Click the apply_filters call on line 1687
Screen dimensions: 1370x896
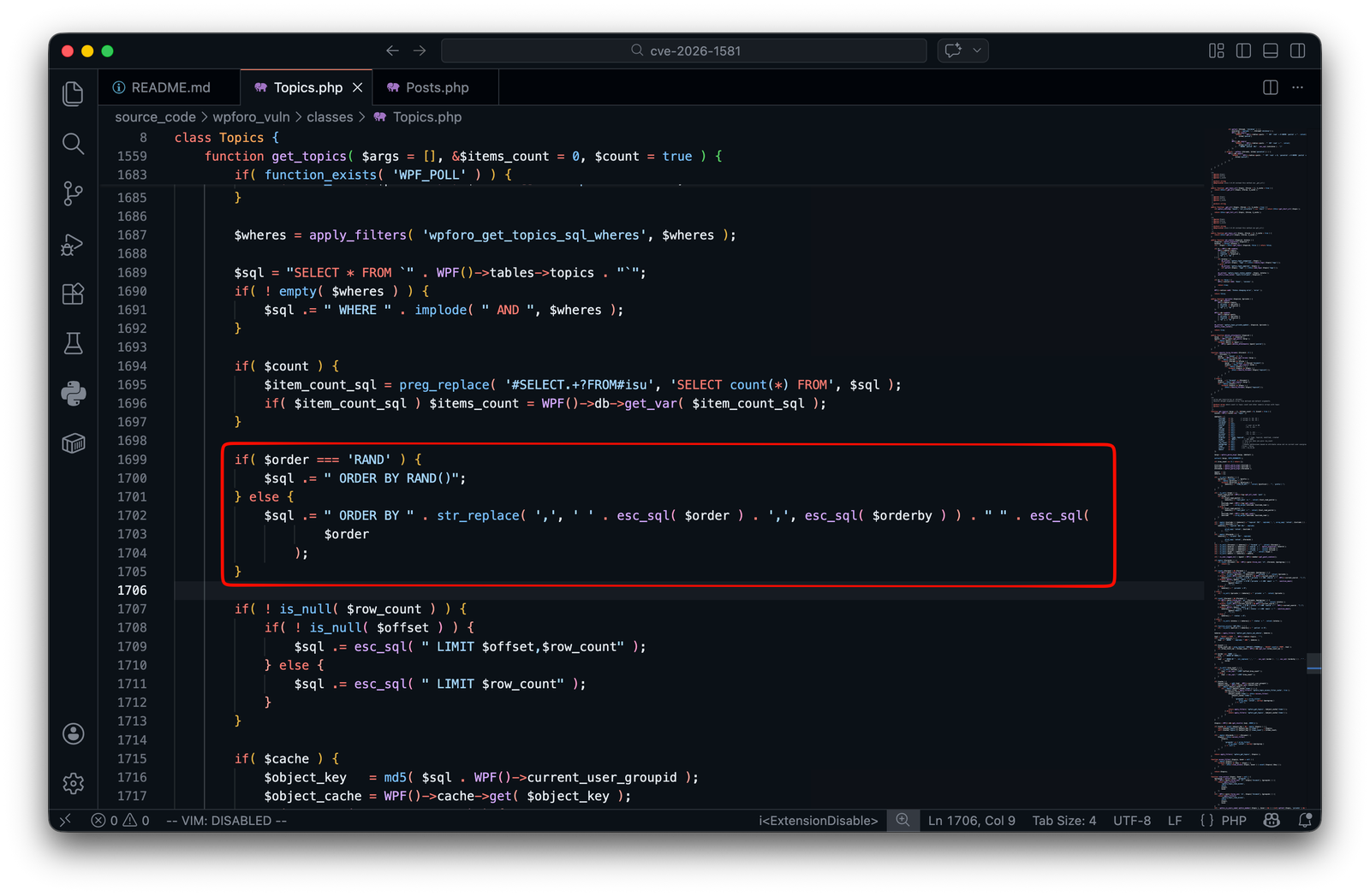(358, 234)
